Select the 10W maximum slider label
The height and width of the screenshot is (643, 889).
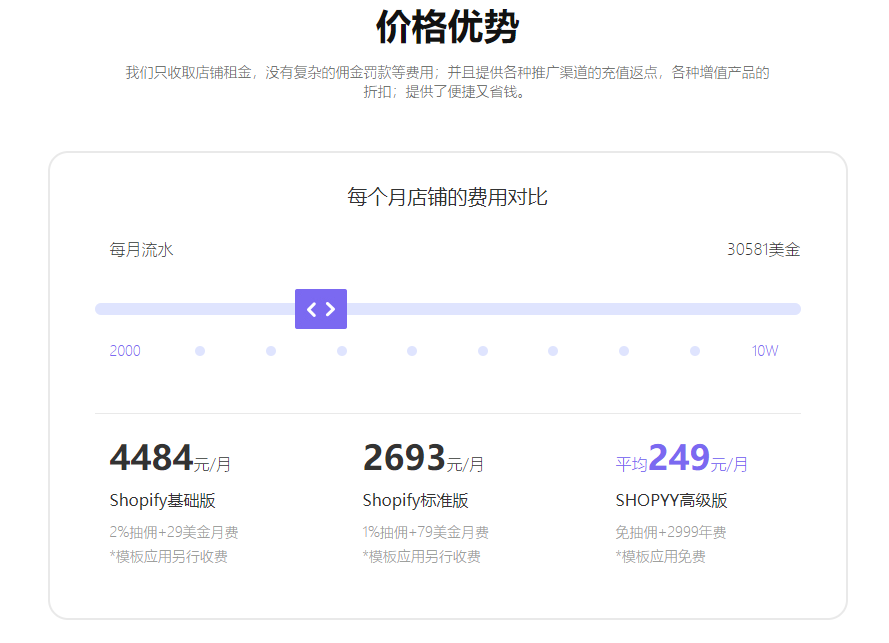[x=765, y=351]
